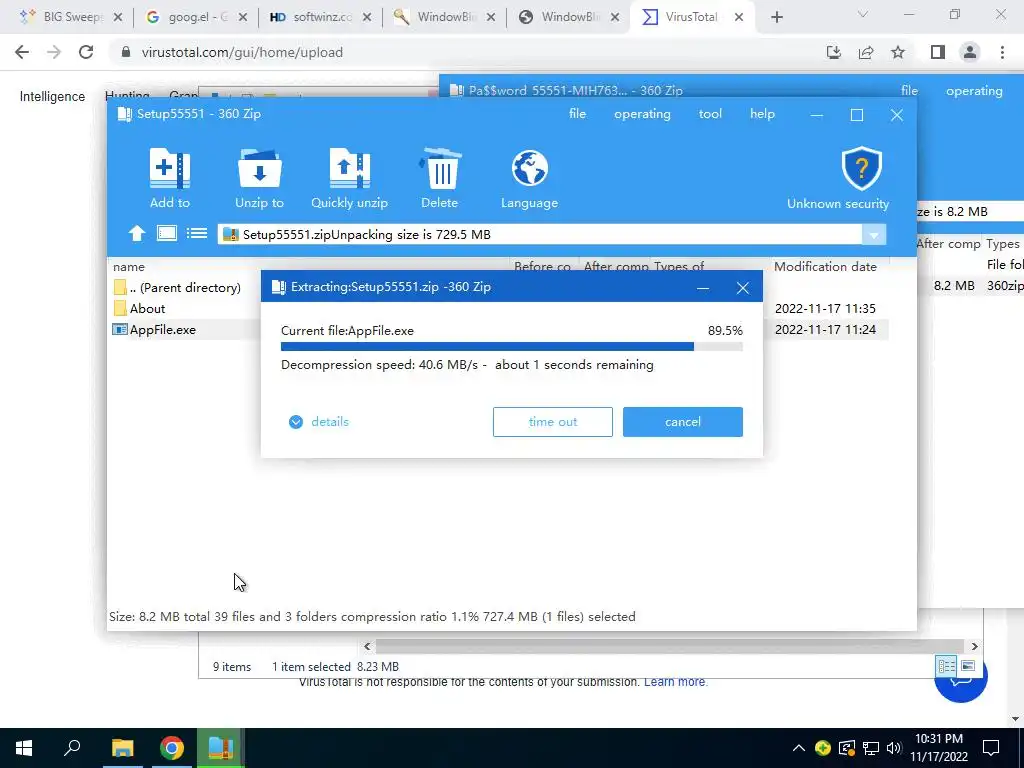The width and height of the screenshot is (1024, 768).
Task: Click the Unzip to icon
Action: coord(259,168)
